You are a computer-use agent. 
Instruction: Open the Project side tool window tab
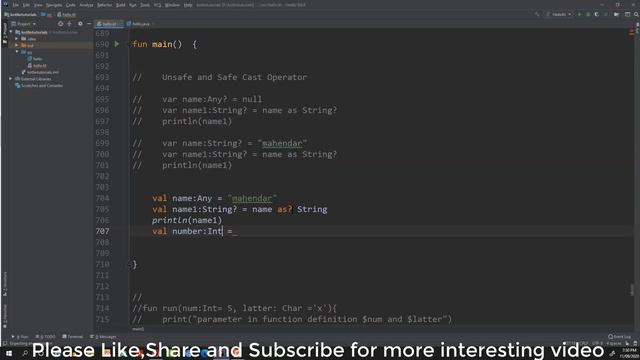point(5,33)
